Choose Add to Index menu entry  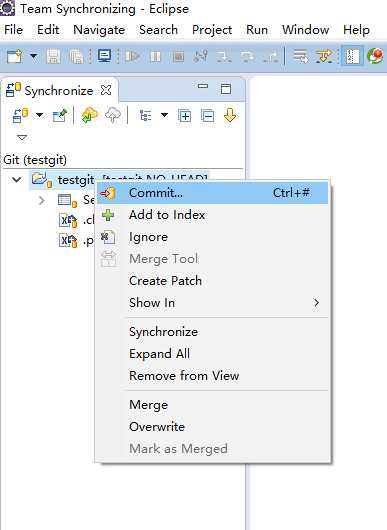(x=213, y=215)
